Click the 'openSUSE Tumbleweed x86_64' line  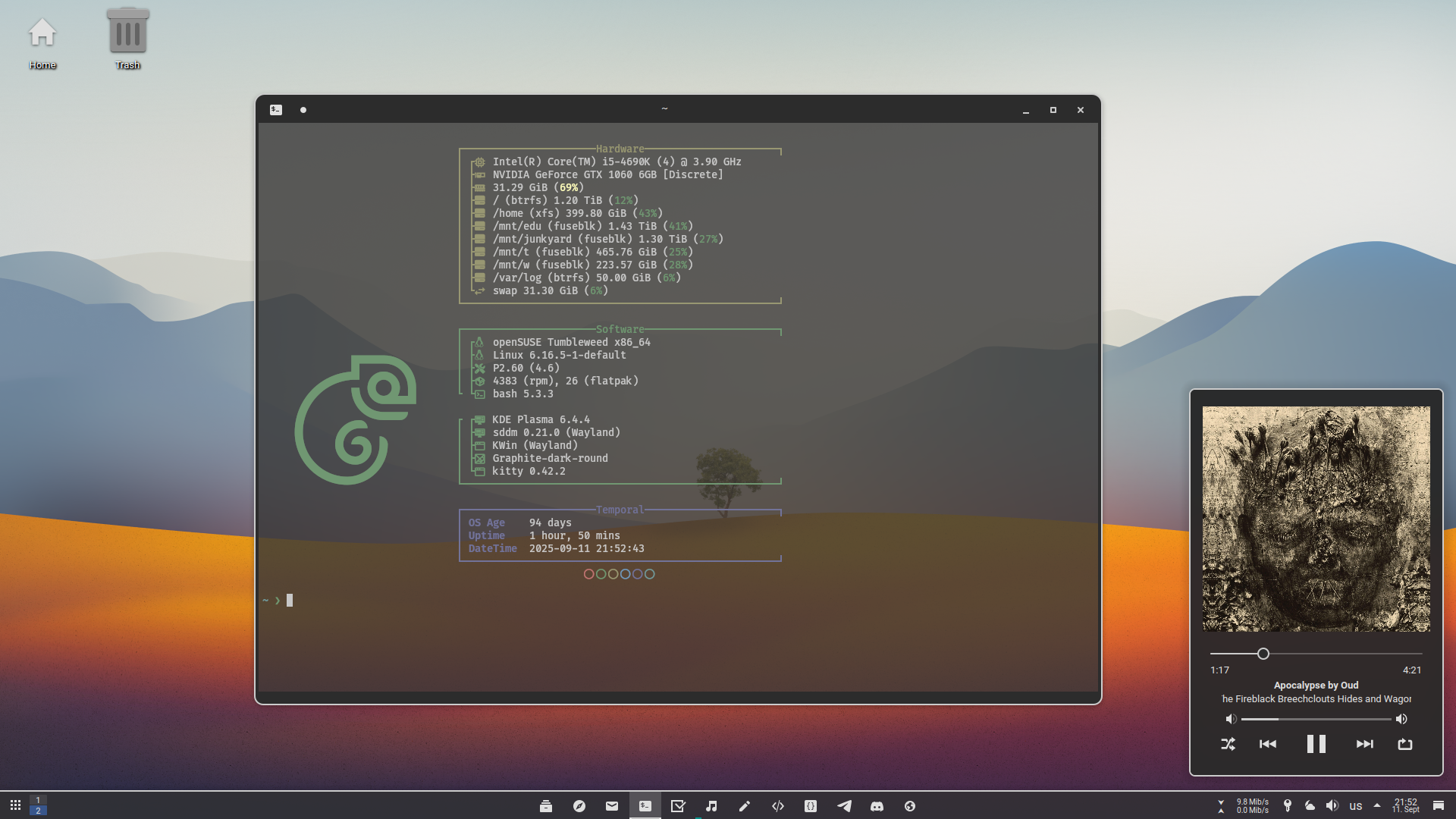pos(572,342)
